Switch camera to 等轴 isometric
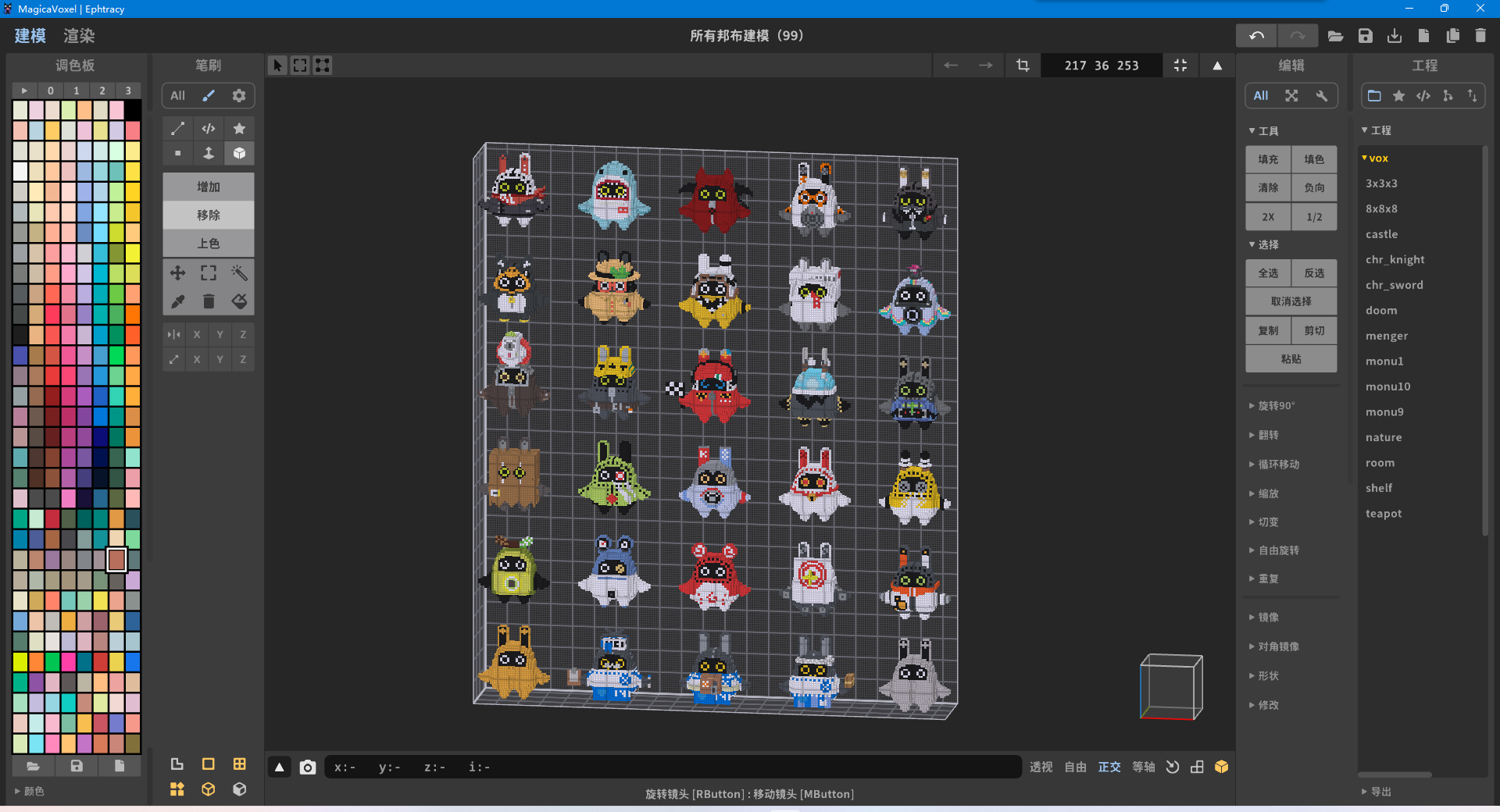This screenshot has height=812, width=1500. pos(1144,767)
